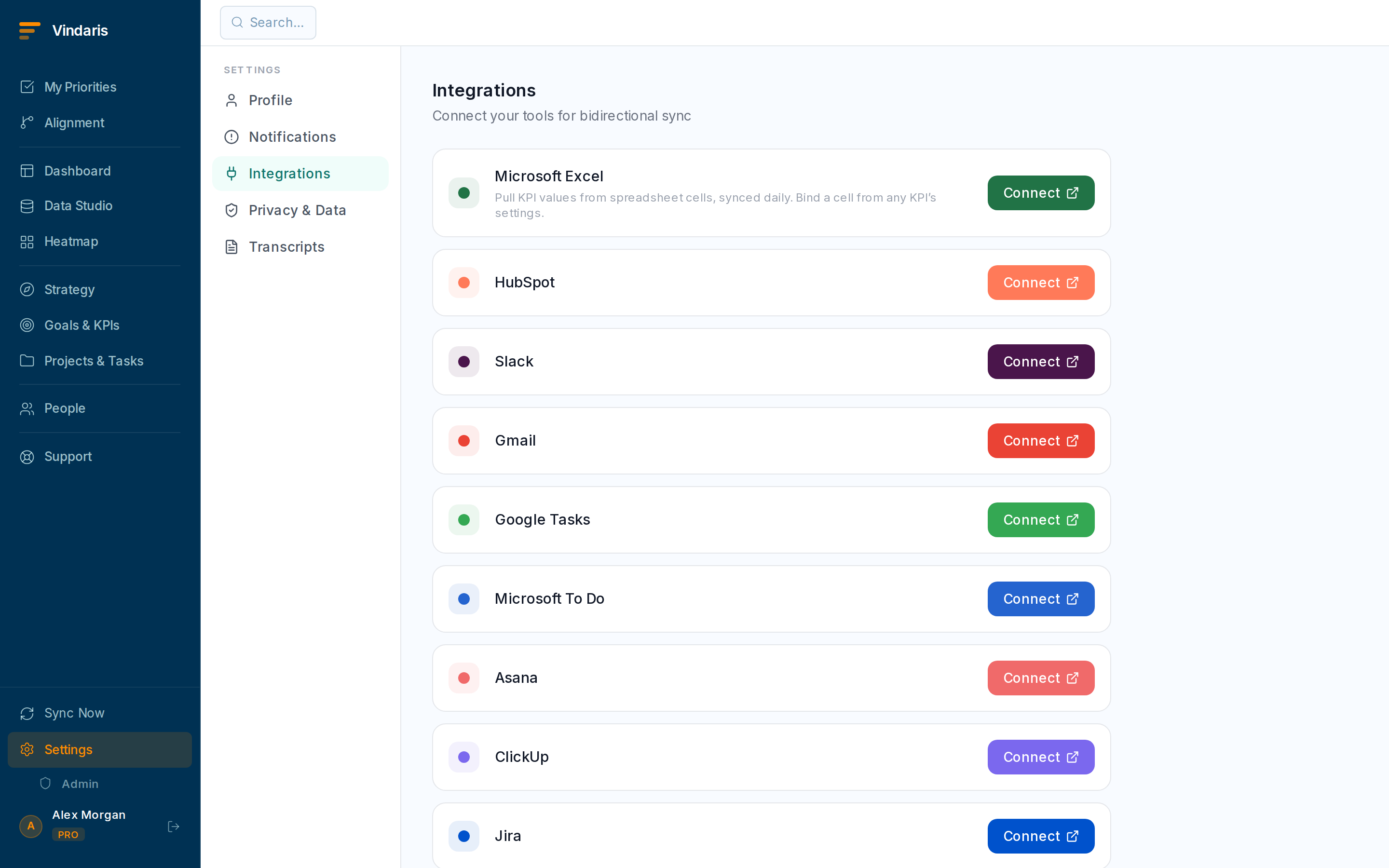This screenshot has width=1389, height=868.
Task: Click the Integrations page heading
Action: pyautogui.click(x=484, y=91)
